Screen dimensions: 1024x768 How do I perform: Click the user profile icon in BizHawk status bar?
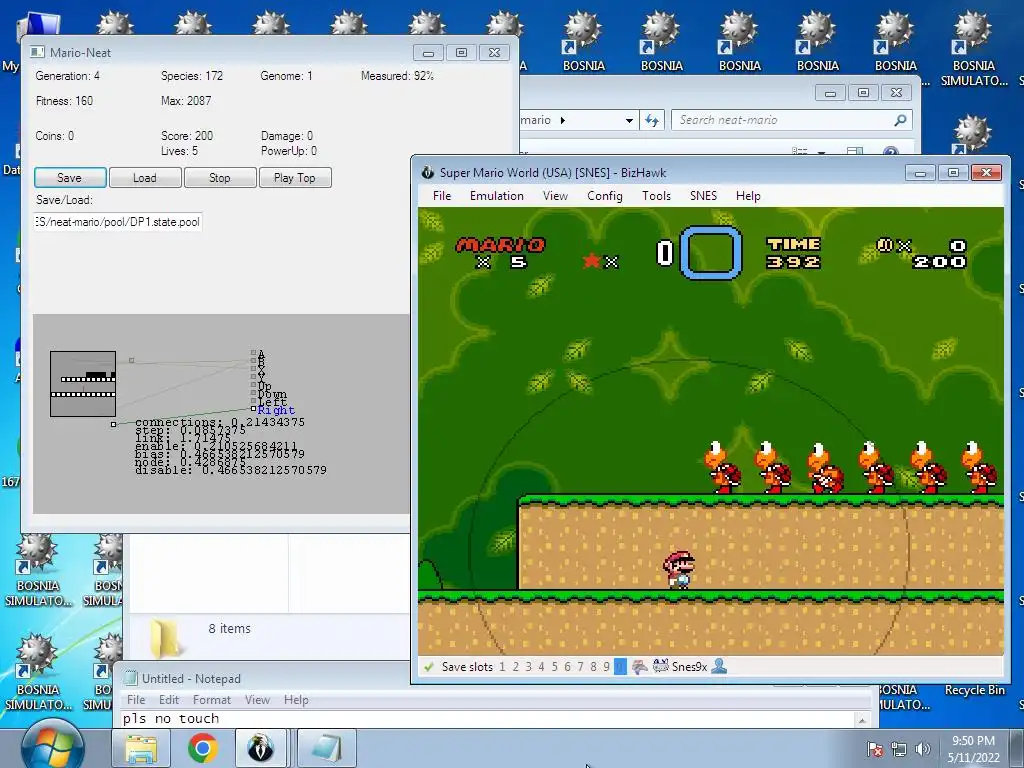click(719, 667)
